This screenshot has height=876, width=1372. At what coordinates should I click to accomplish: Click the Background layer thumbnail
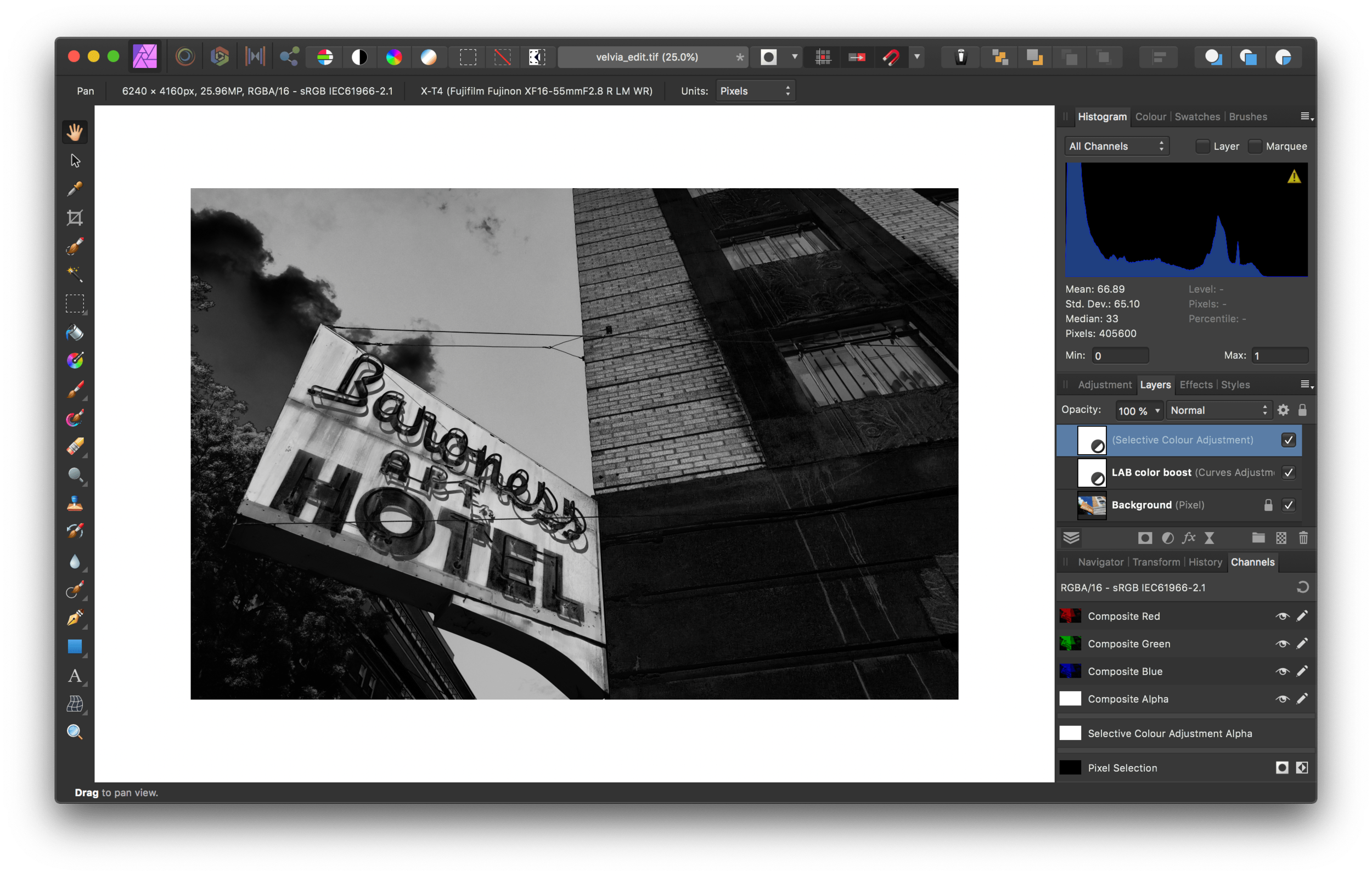(x=1092, y=505)
